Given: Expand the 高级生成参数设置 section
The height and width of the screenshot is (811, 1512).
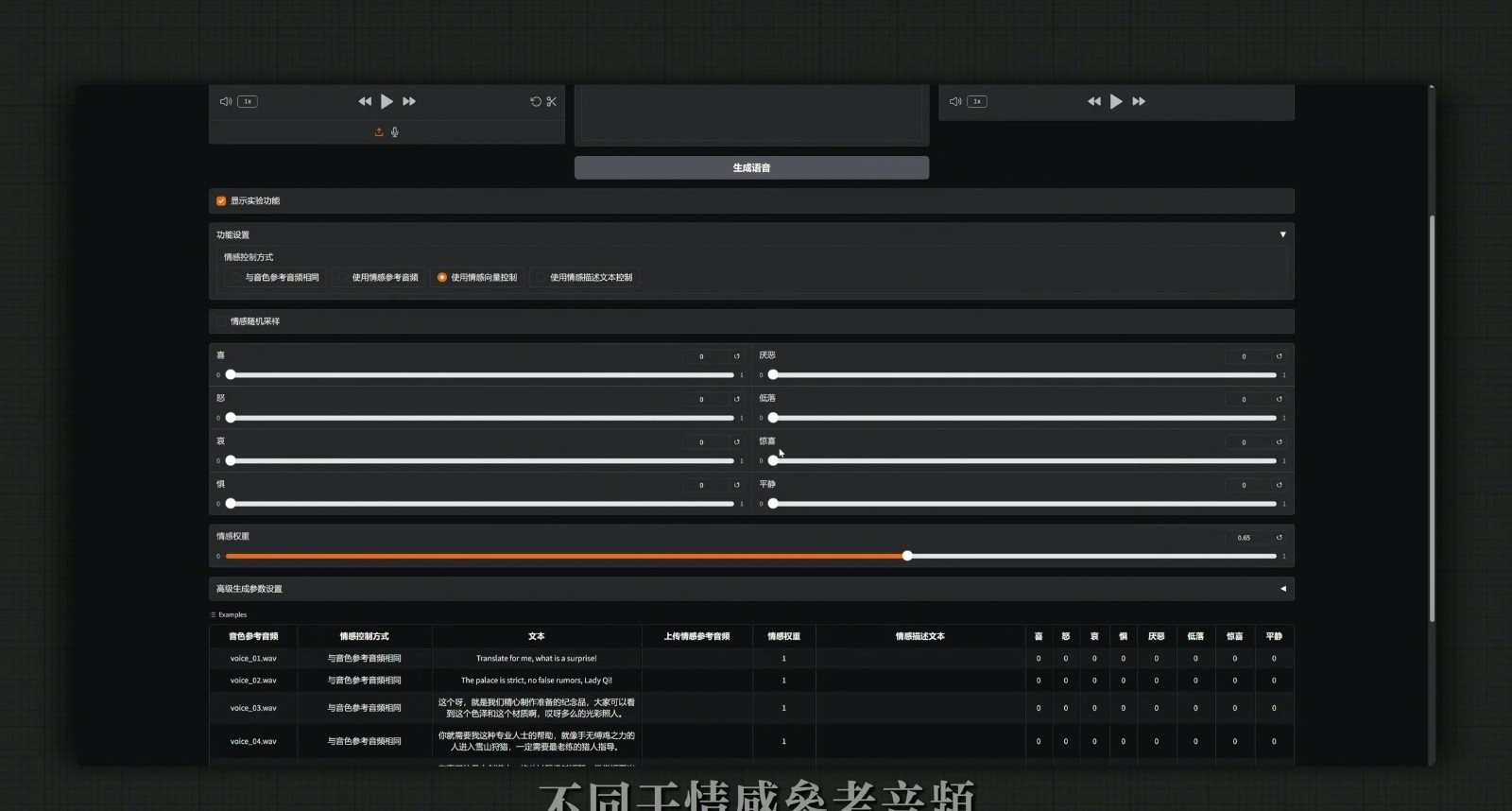Looking at the screenshot, I should [x=1282, y=589].
